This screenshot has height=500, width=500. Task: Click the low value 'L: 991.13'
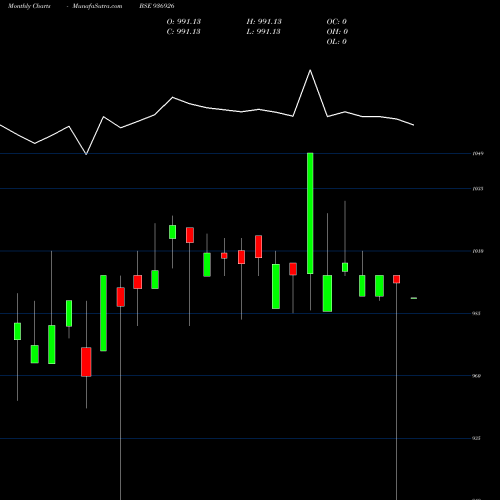263,31
